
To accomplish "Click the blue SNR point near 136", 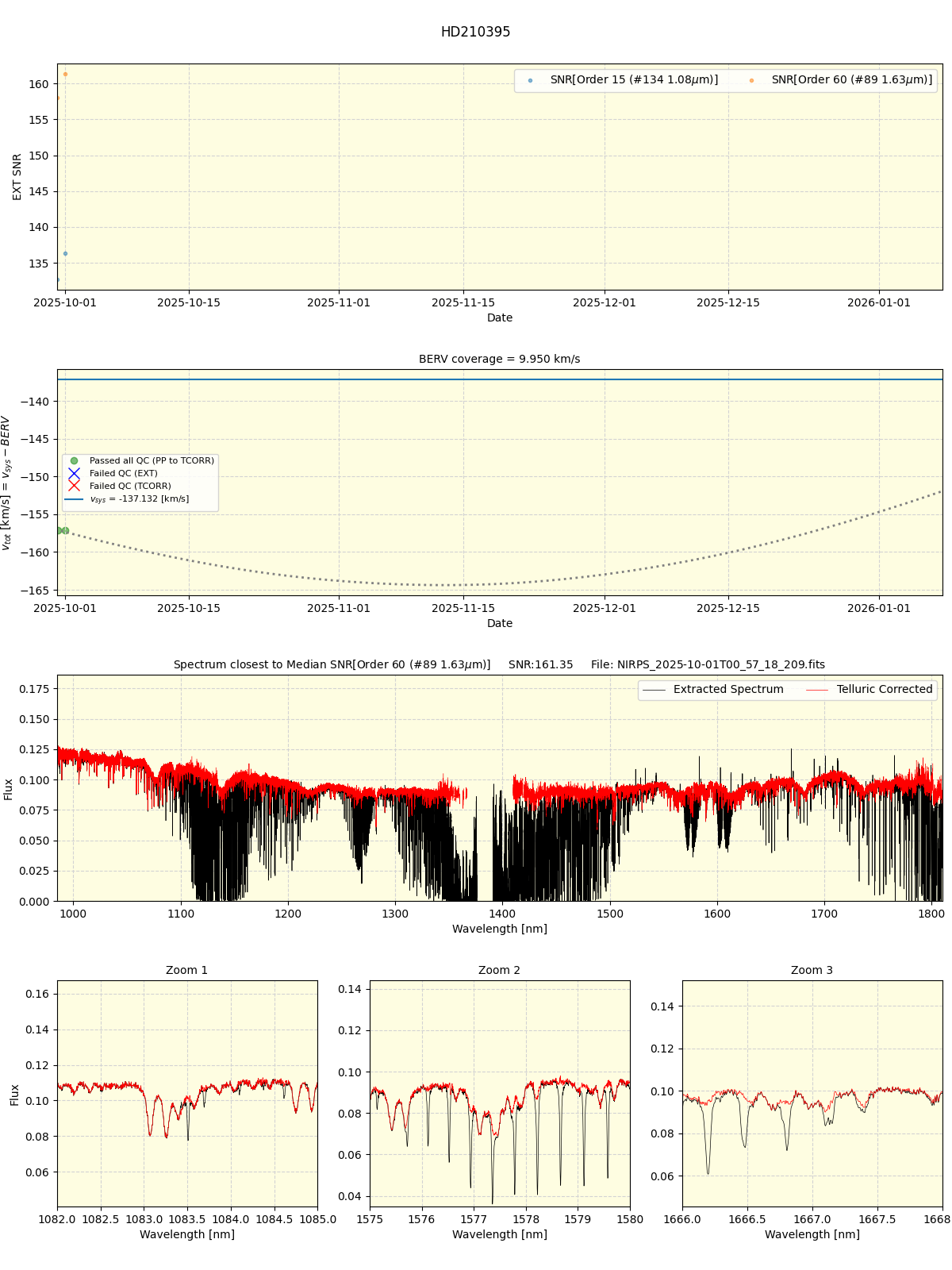I will pyautogui.click(x=65, y=254).
